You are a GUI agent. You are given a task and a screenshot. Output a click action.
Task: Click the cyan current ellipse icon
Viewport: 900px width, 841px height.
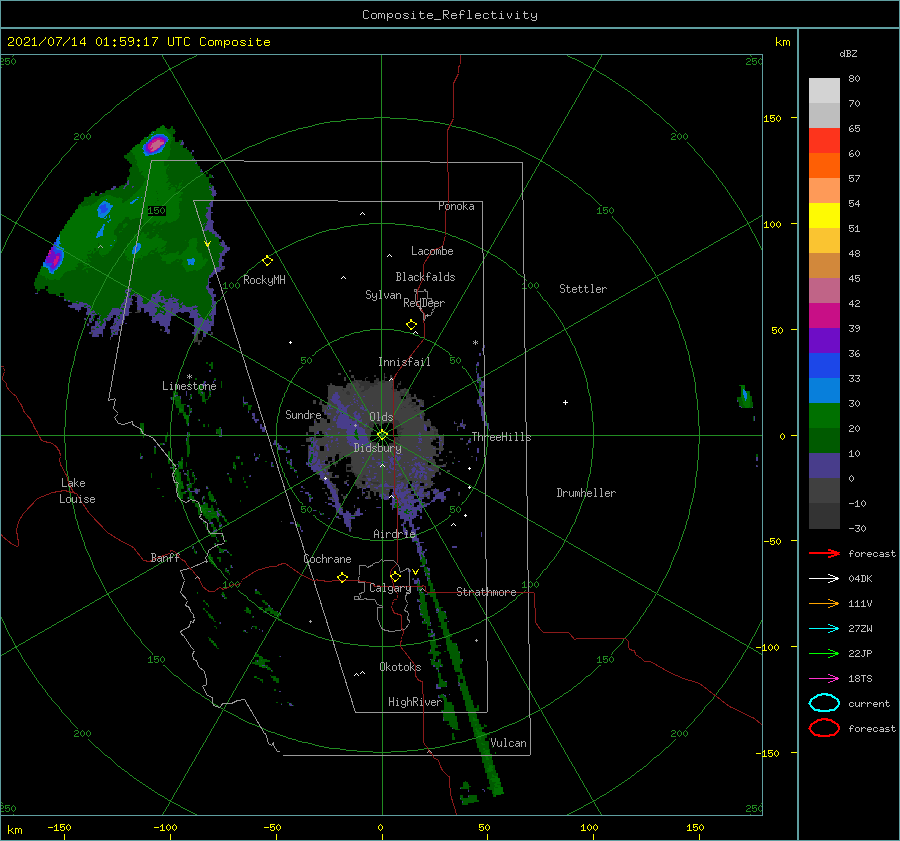pos(824,703)
